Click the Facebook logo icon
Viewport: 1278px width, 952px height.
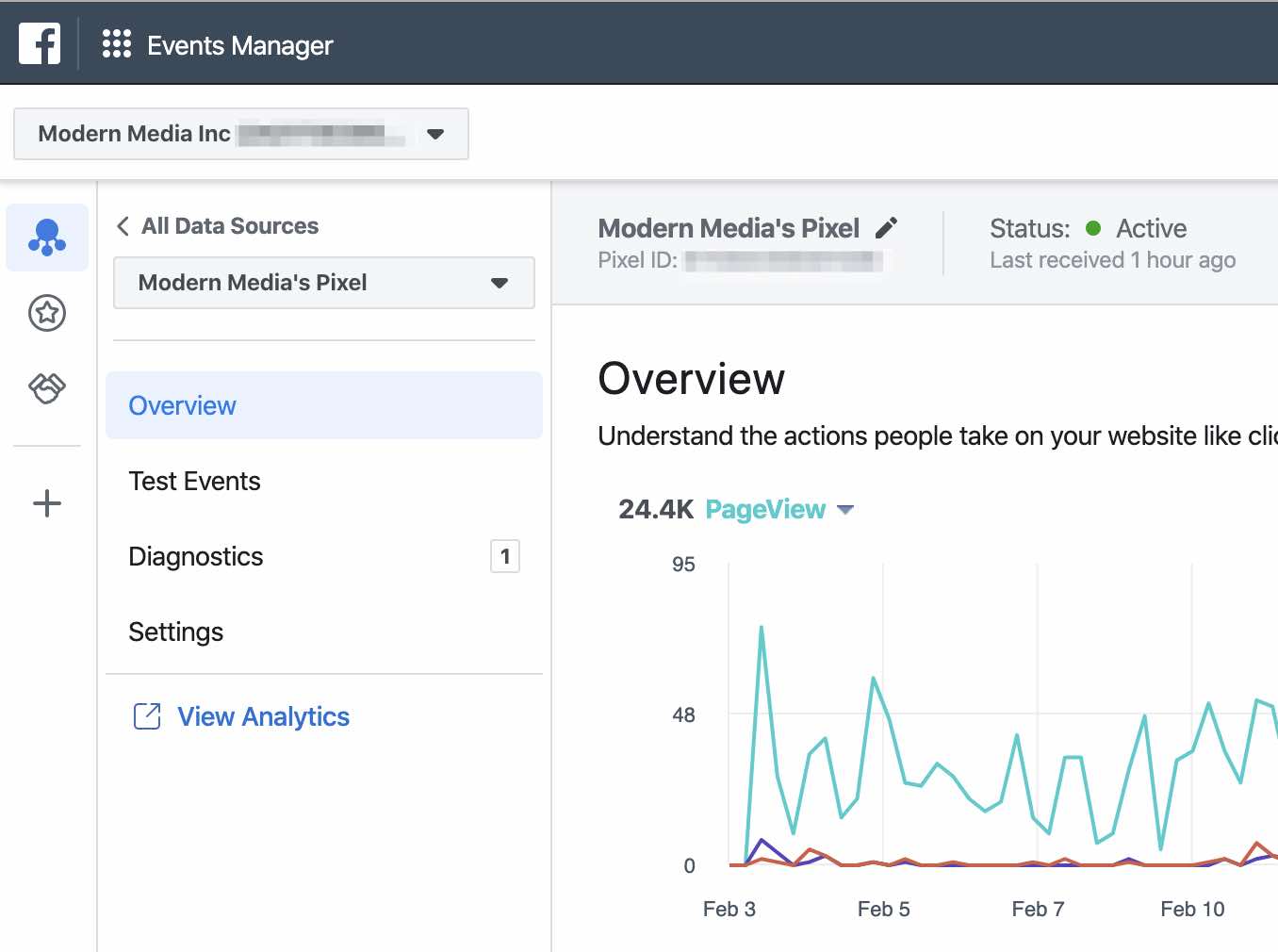coord(40,43)
